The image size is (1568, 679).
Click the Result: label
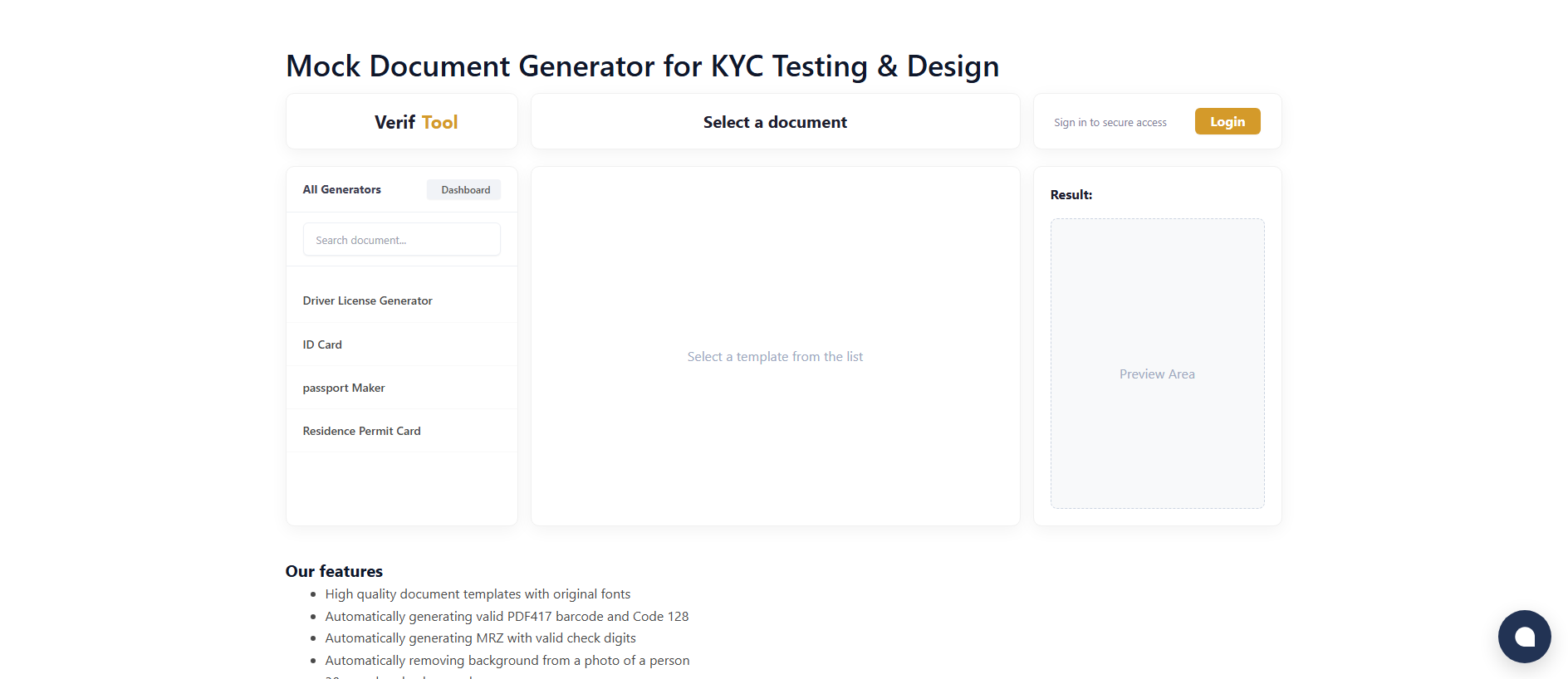point(1071,194)
